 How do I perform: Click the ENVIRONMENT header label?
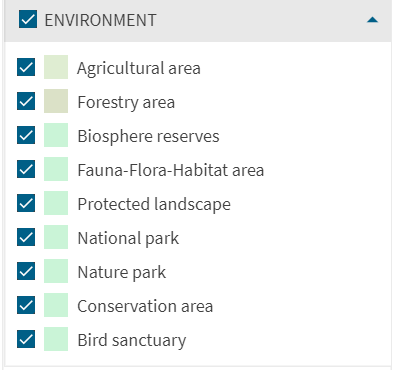[x=100, y=20]
